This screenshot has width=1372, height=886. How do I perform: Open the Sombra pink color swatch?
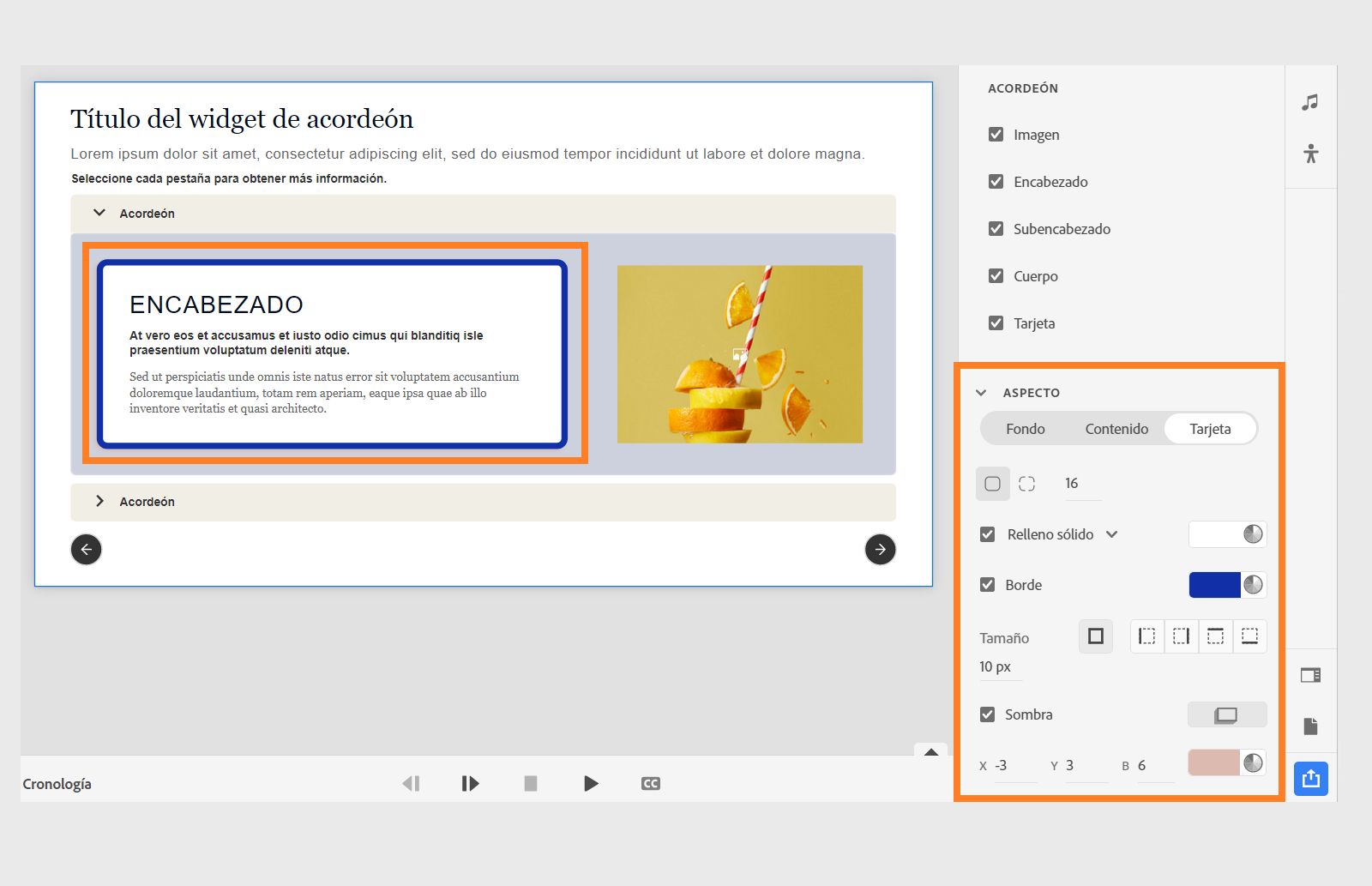[x=1214, y=762]
